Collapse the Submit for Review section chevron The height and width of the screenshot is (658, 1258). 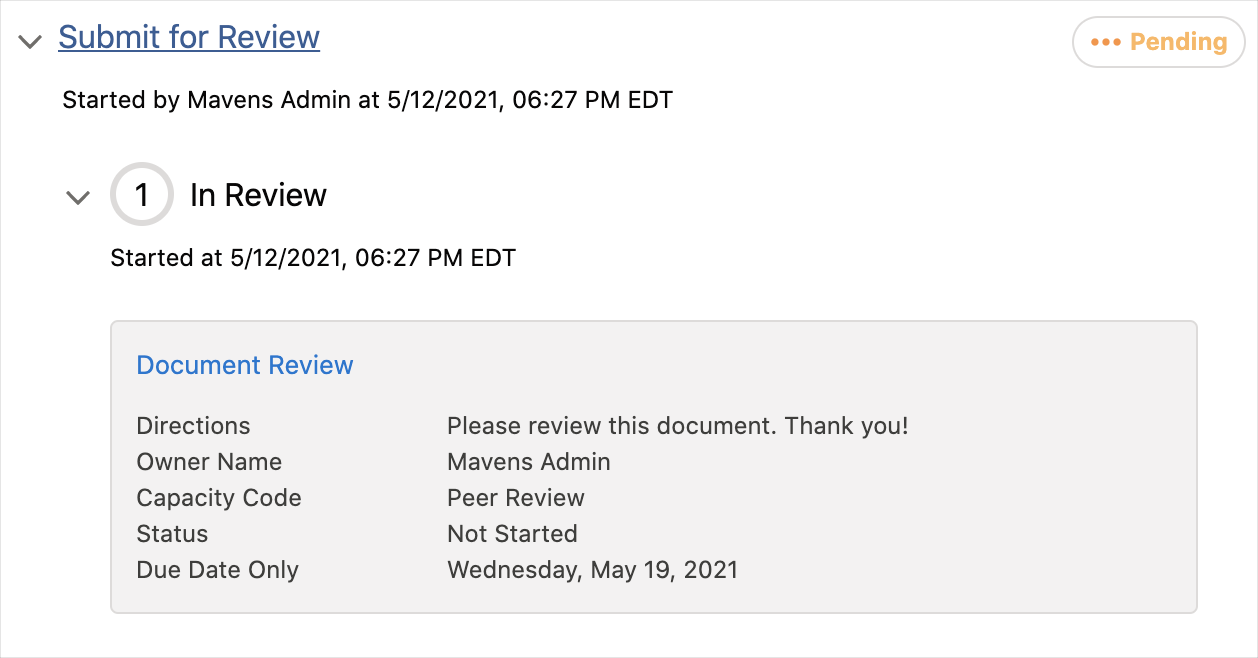tap(30, 42)
